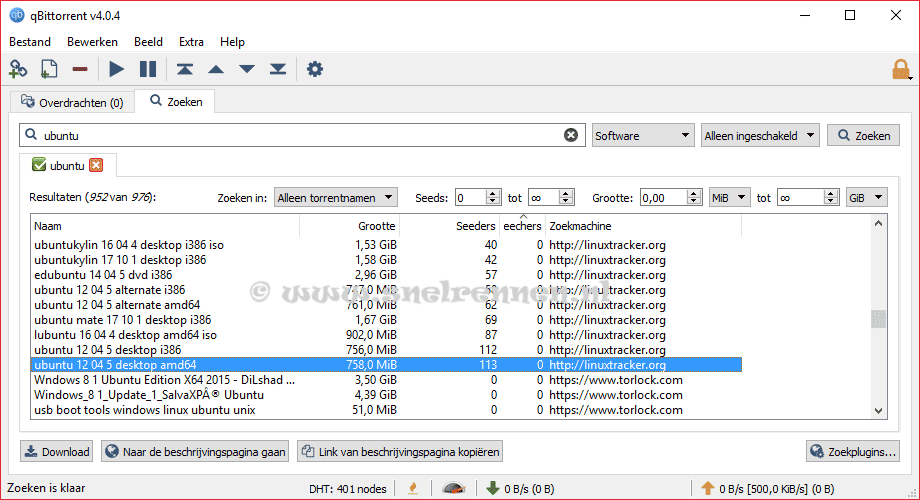Click the search input containing ubuntu
This screenshot has width=920, height=500.
tap(302, 136)
